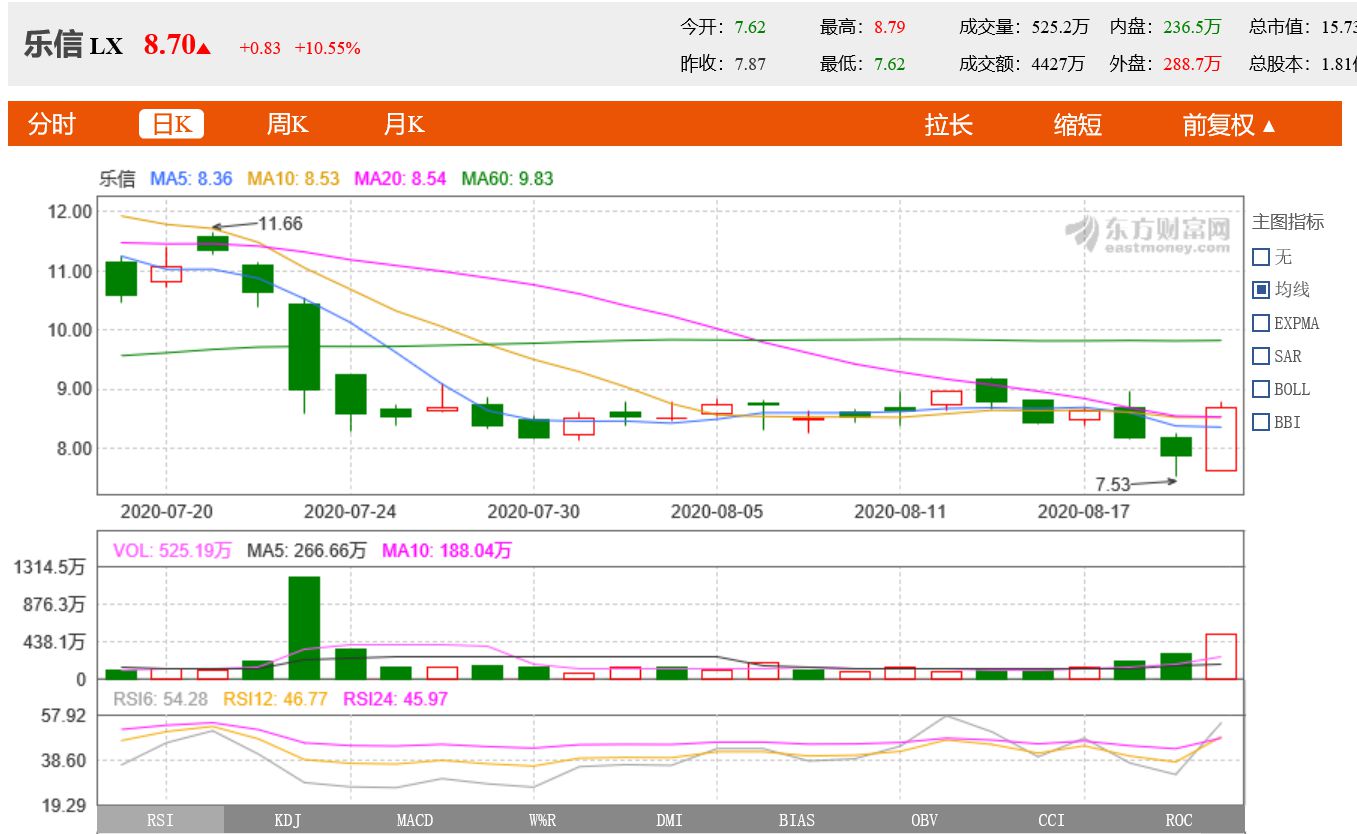This screenshot has height=834, width=1357.
Task: Click the 2020-07-20 date axis label
Action: [166, 511]
